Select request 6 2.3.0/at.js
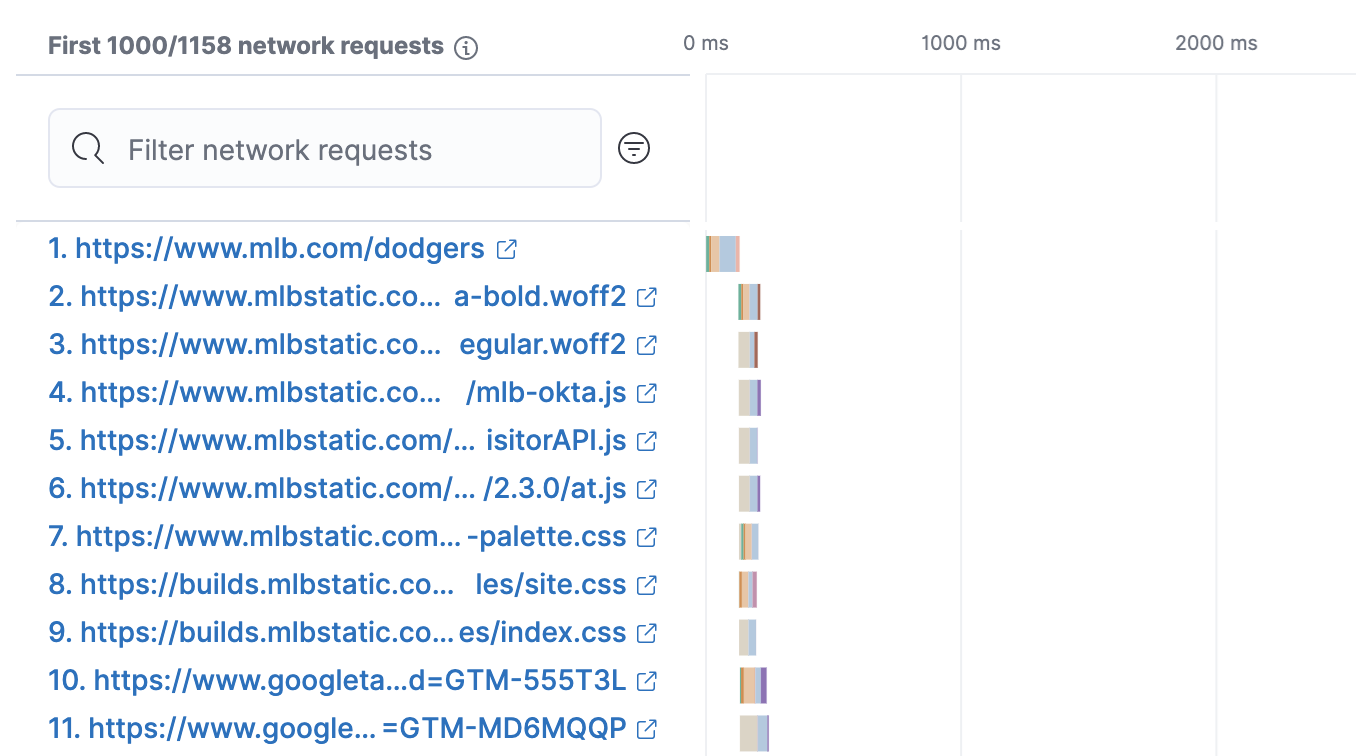Image resolution: width=1356 pixels, height=756 pixels. [337, 489]
